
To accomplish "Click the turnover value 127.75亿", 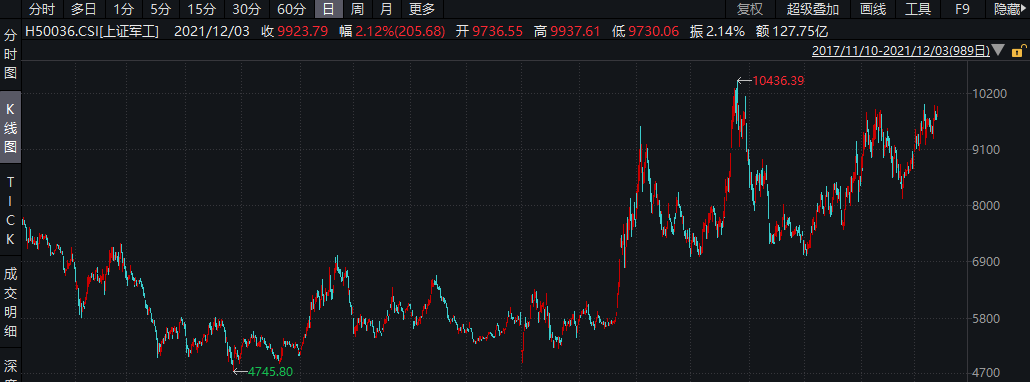I will coord(801,31).
